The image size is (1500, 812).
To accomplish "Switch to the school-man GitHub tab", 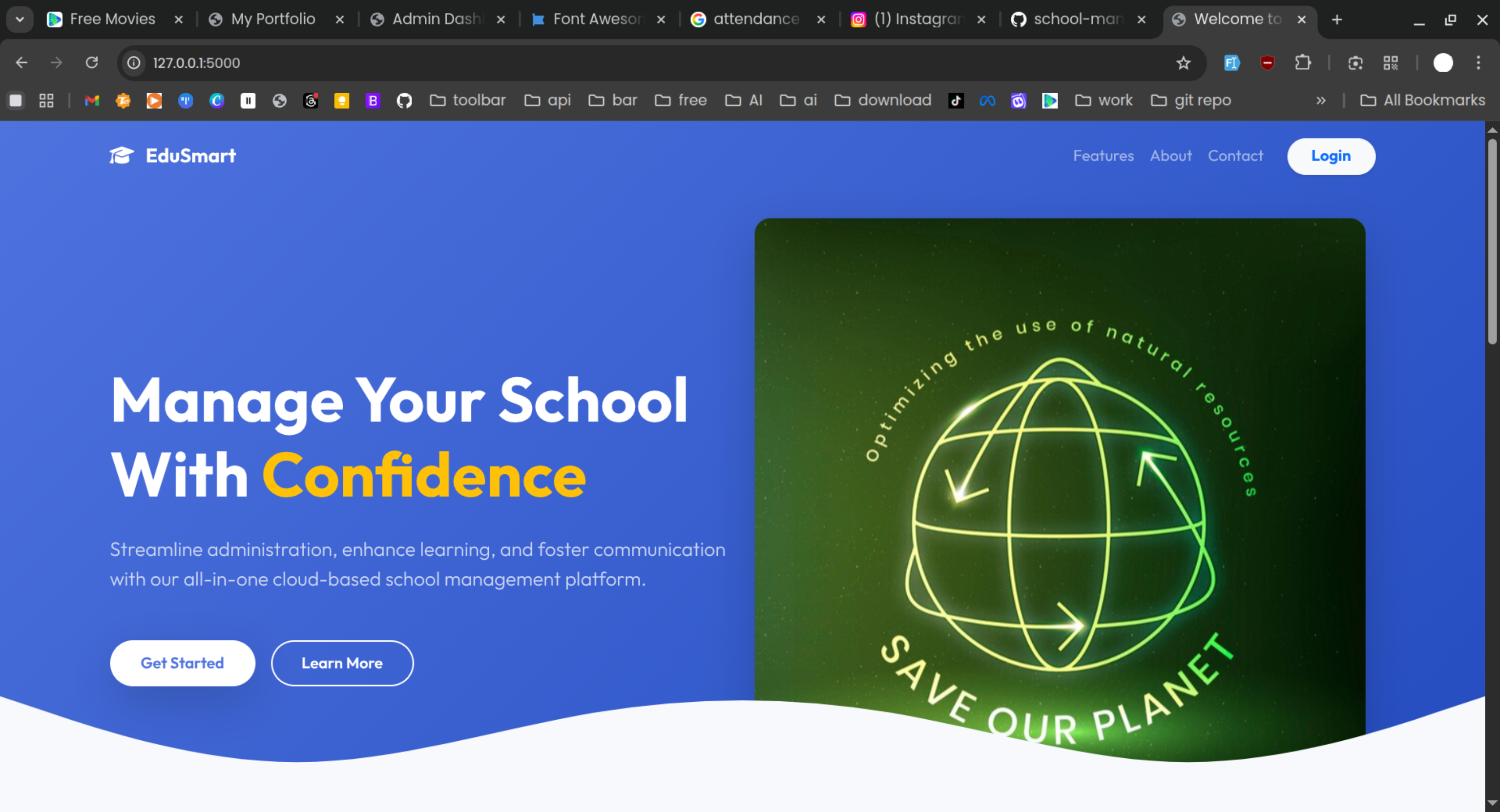I will tap(1077, 19).
